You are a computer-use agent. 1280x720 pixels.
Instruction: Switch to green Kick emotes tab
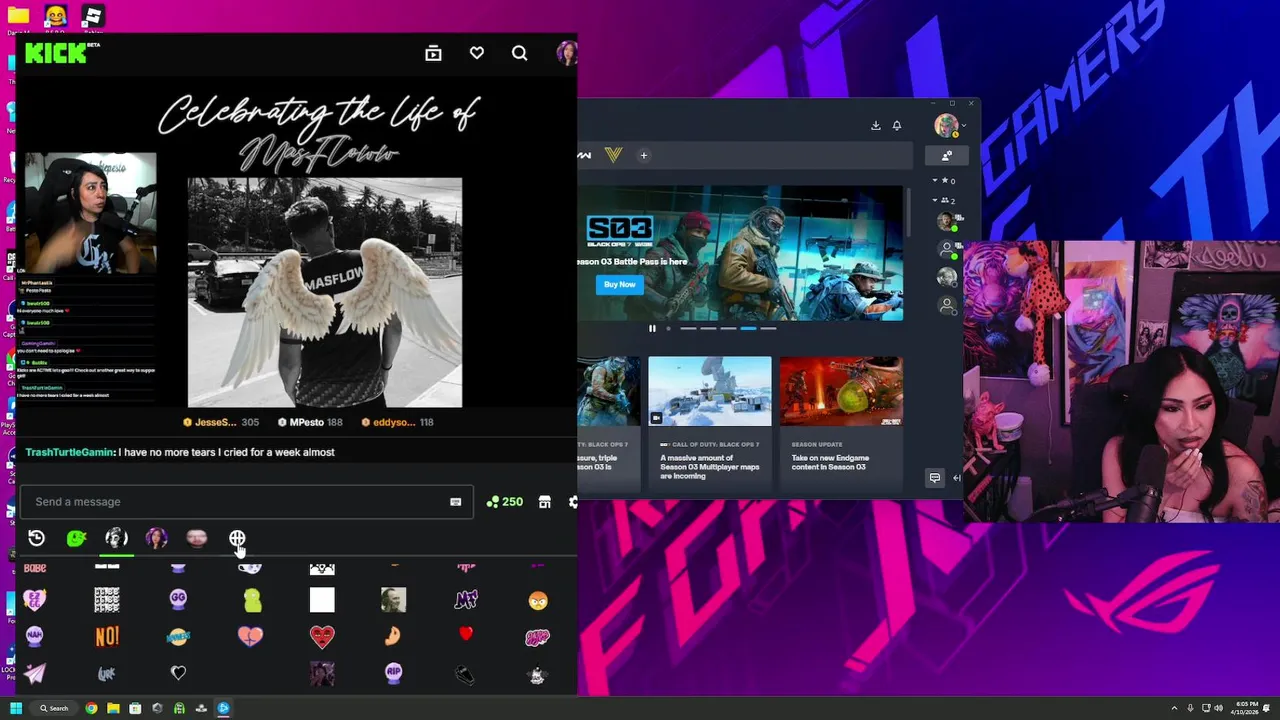[x=76, y=538]
